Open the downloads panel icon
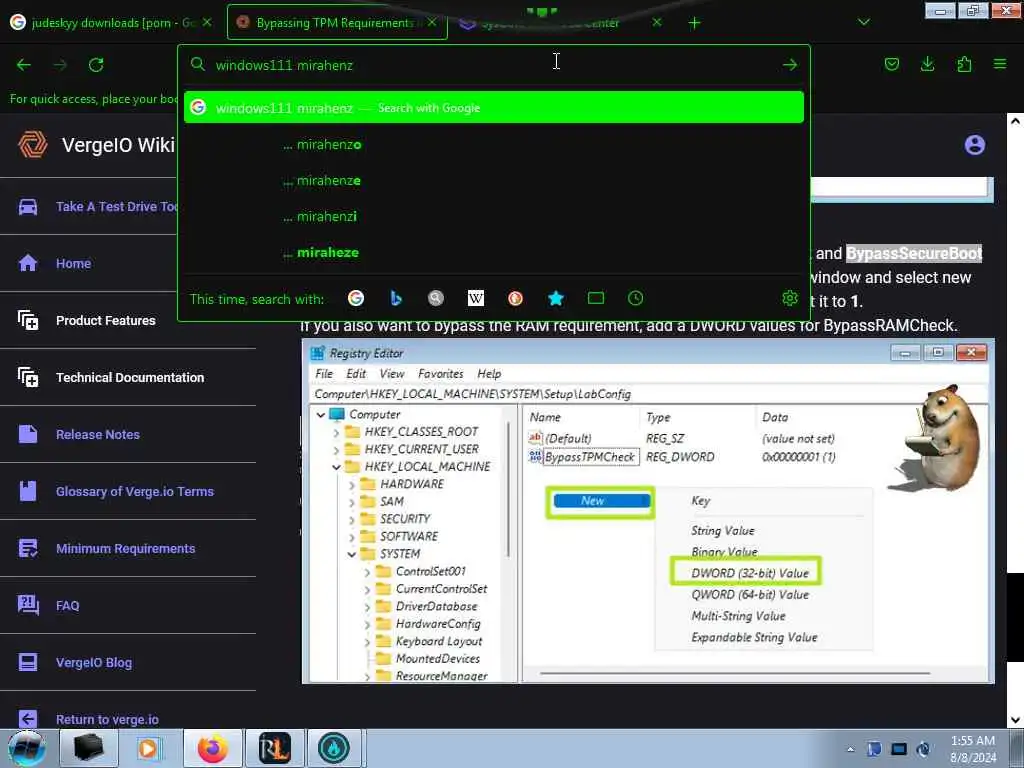1024x768 pixels. coord(927,64)
